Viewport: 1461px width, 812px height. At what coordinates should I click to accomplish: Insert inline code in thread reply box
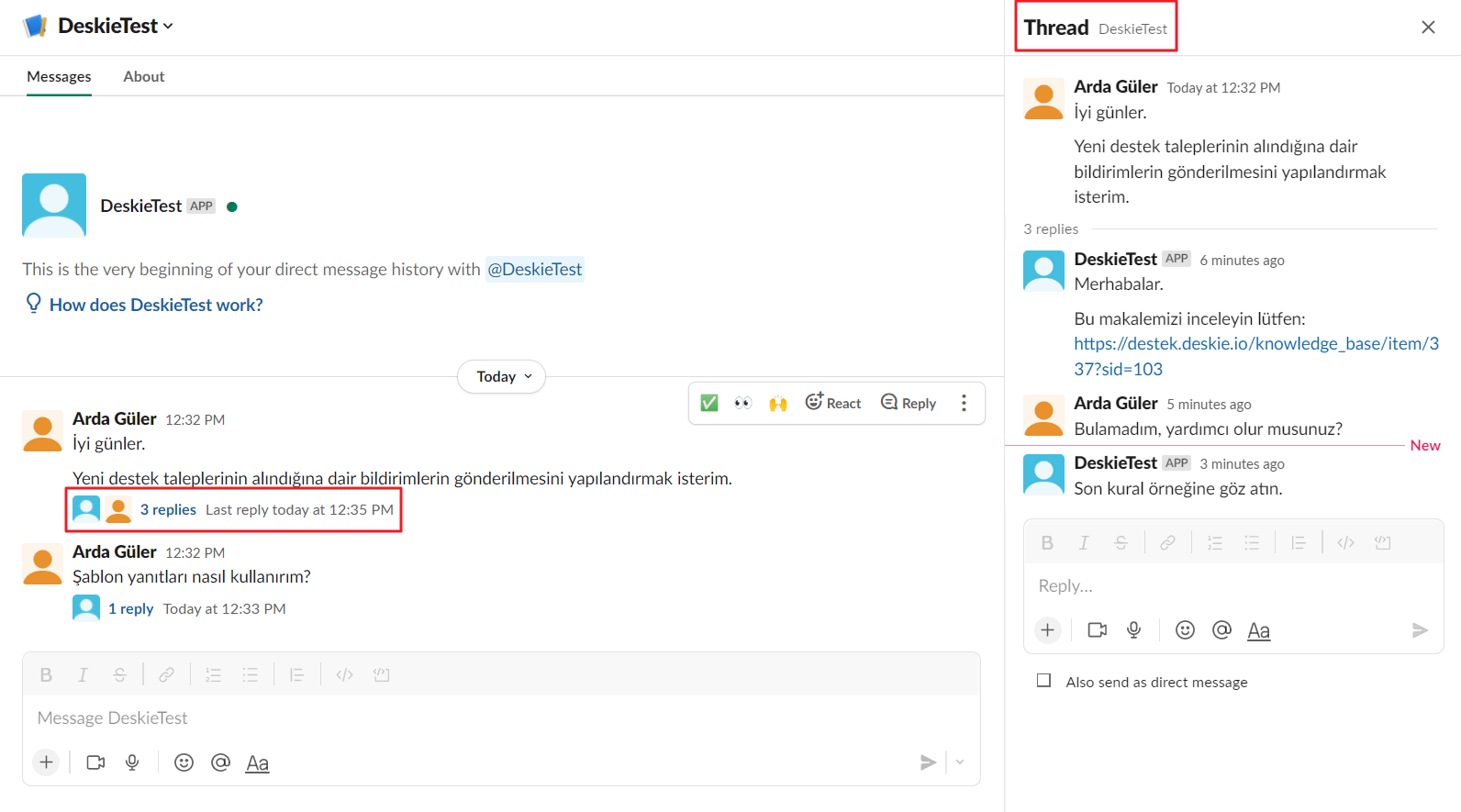pyautogui.click(x=1345, y=543)
